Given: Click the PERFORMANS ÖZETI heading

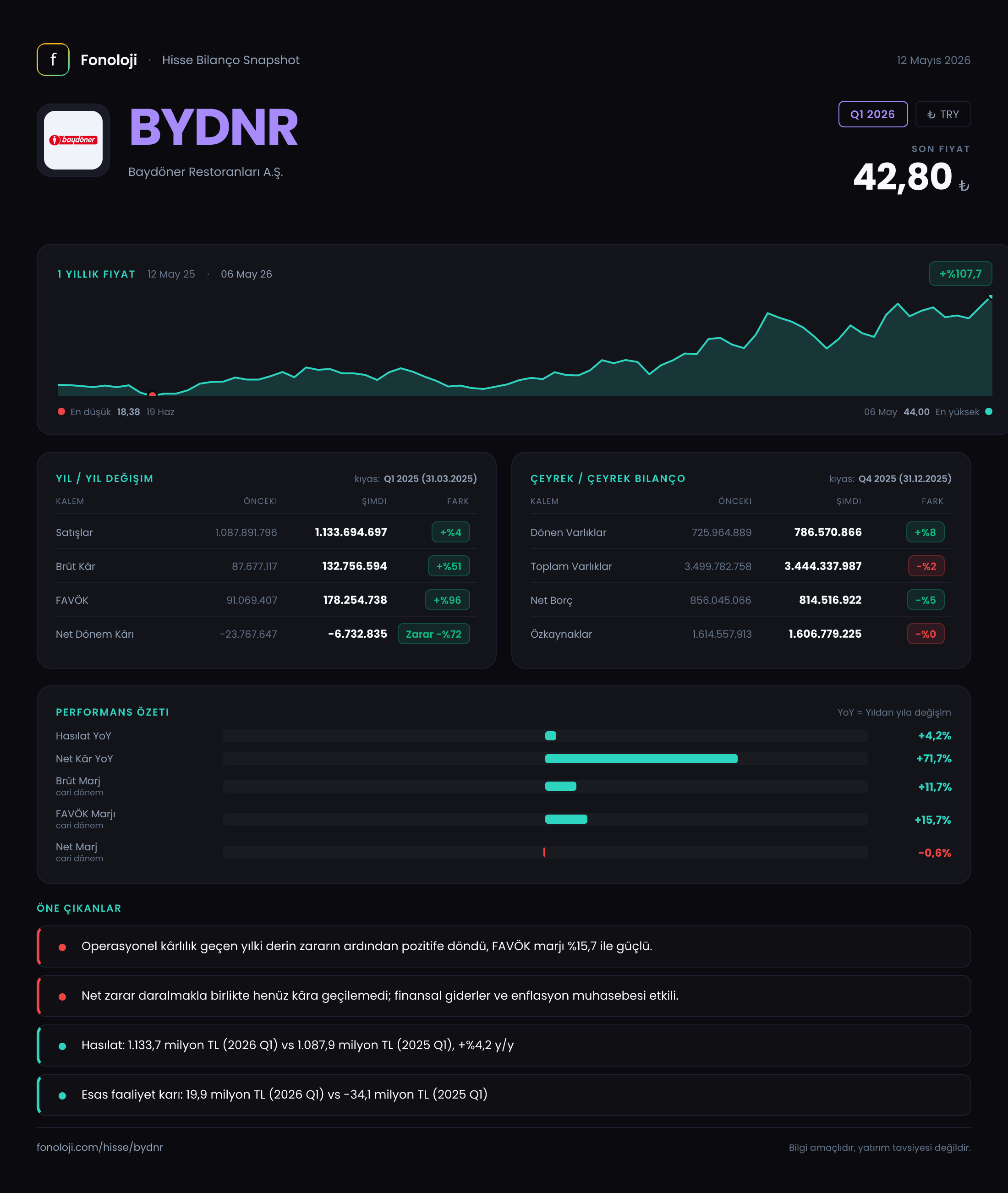Looking at the screenshot, I should pos(113,712).
